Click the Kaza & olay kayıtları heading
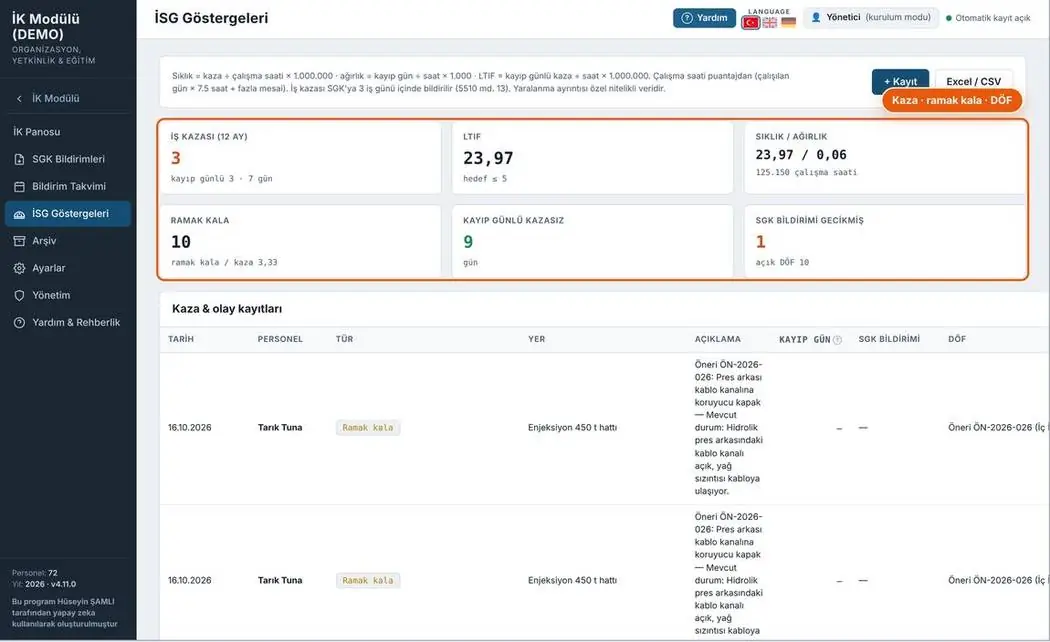 click(x=227, y=309)
